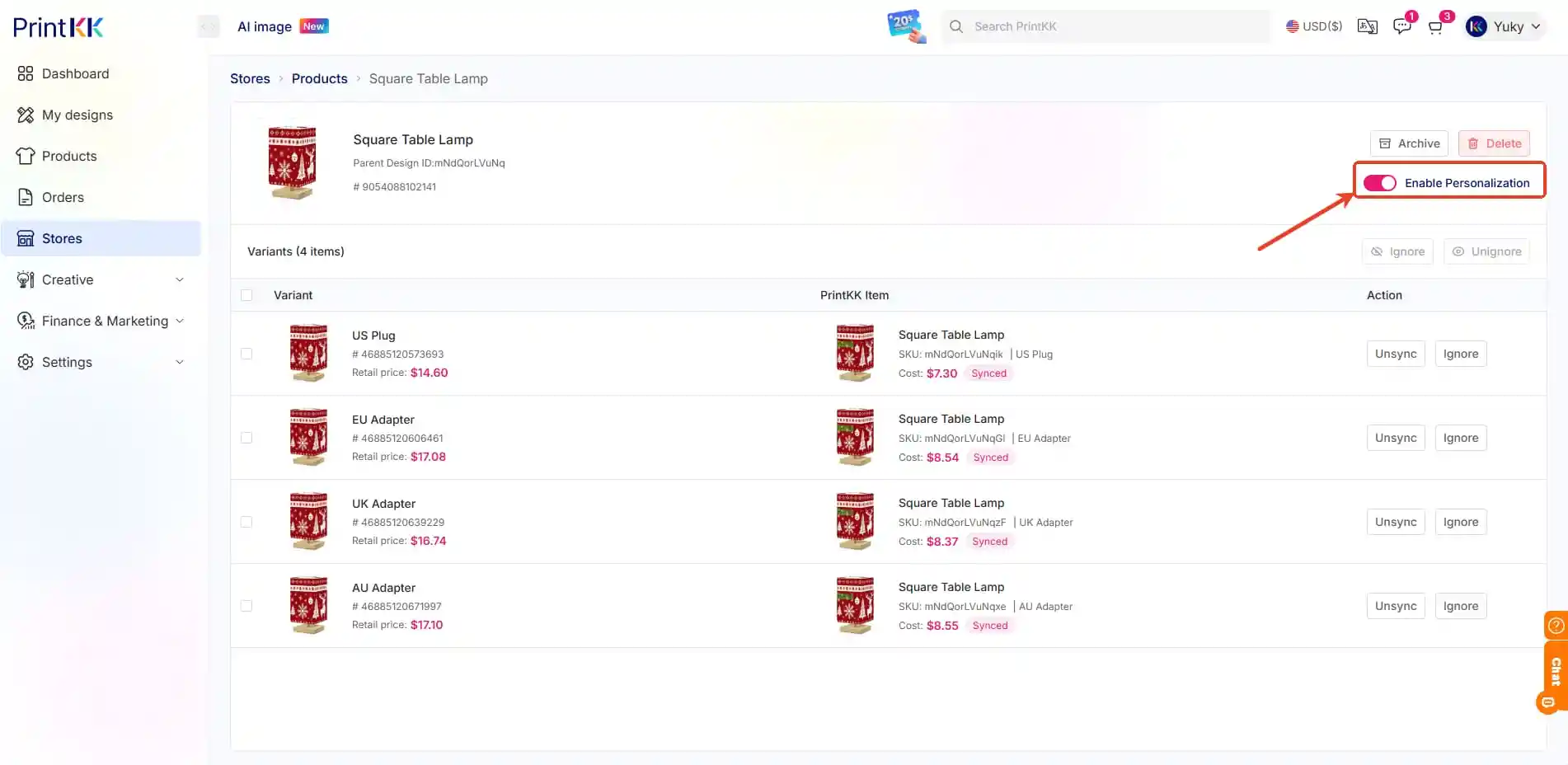Archive the Square Table Lamp product
This screenshot has height=765, width=1568.
(1410, 143)
